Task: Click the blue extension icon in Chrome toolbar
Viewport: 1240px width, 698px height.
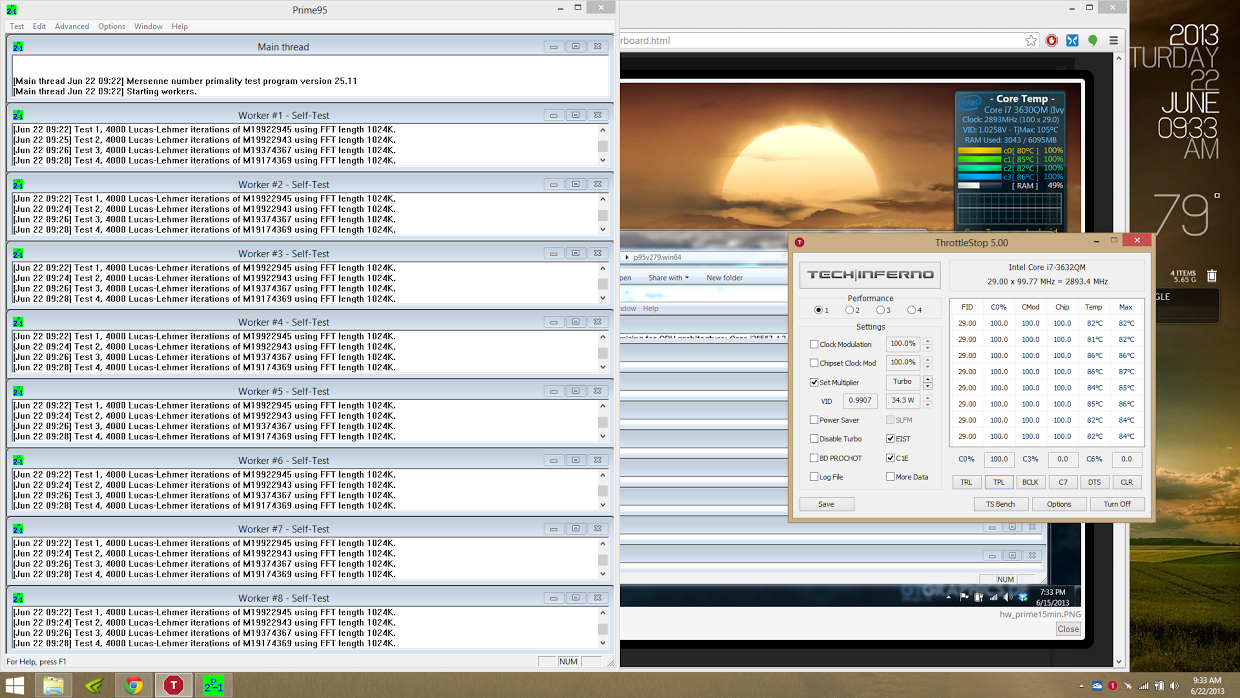Action: (1072, 41)
